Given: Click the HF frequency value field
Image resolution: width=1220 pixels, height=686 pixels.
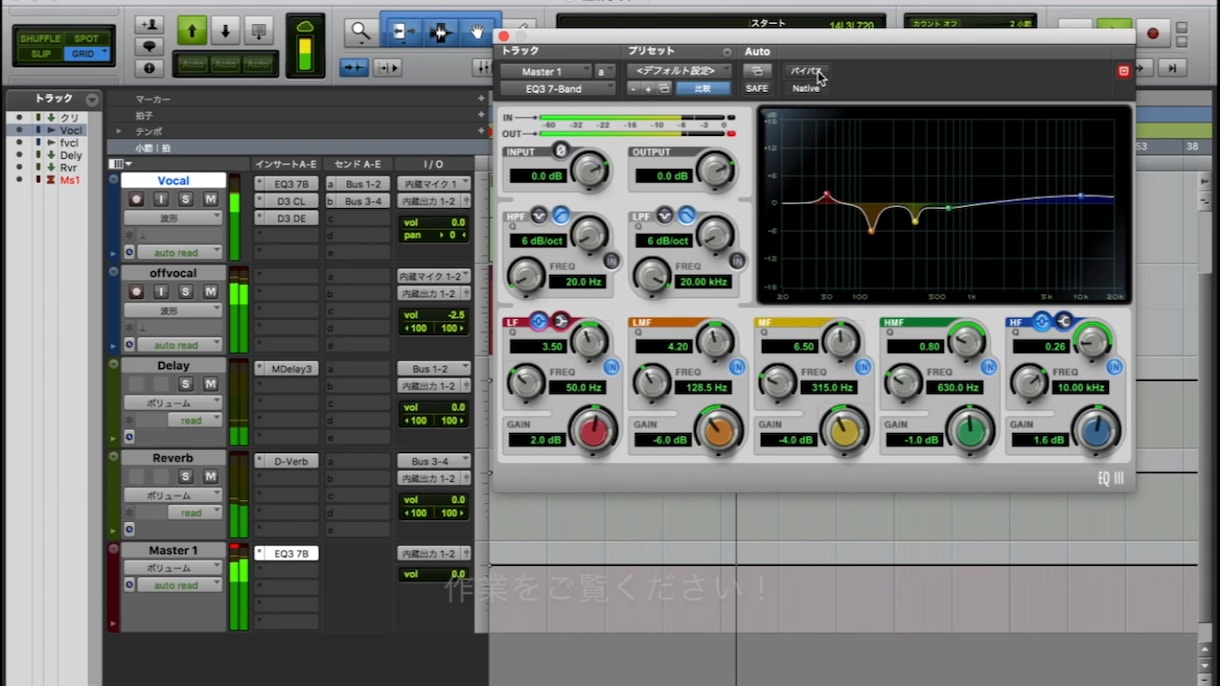Looking at the screenshot, I should [1082, 387].
